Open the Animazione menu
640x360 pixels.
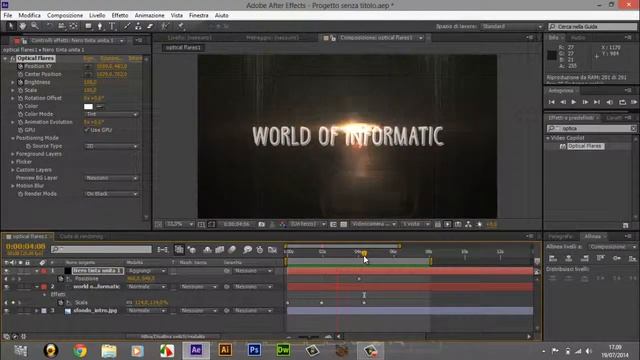[149, 15]
